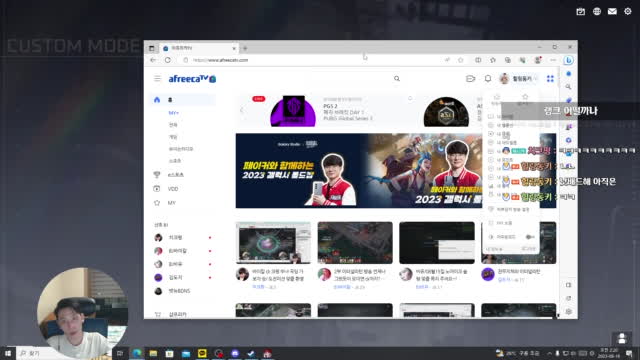Expand the profile name dropdown in header
The width and height of the screenshot is (640, 360).
pyautogui.click(x=518, y=78)
